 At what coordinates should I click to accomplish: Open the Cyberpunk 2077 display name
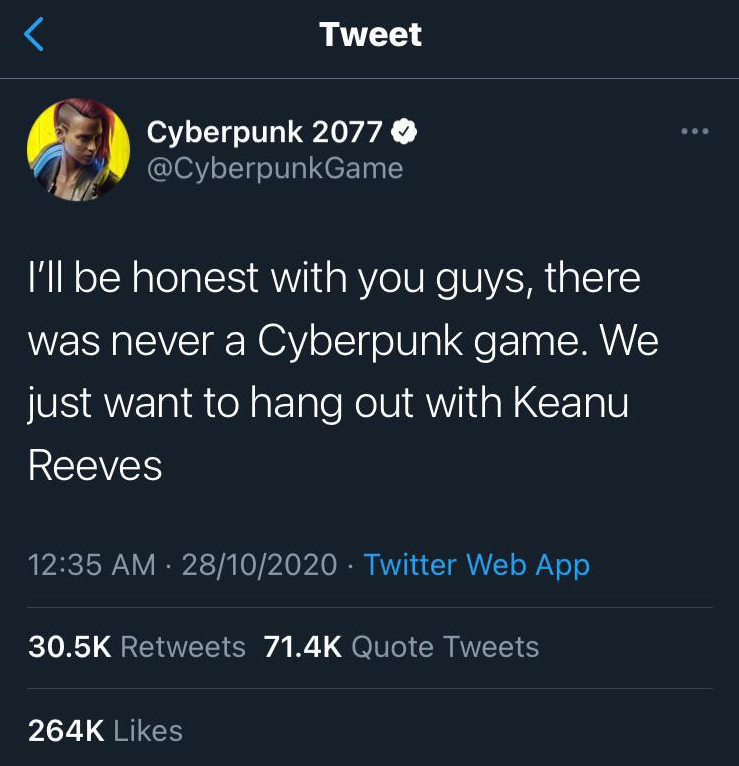click(264, 130)
